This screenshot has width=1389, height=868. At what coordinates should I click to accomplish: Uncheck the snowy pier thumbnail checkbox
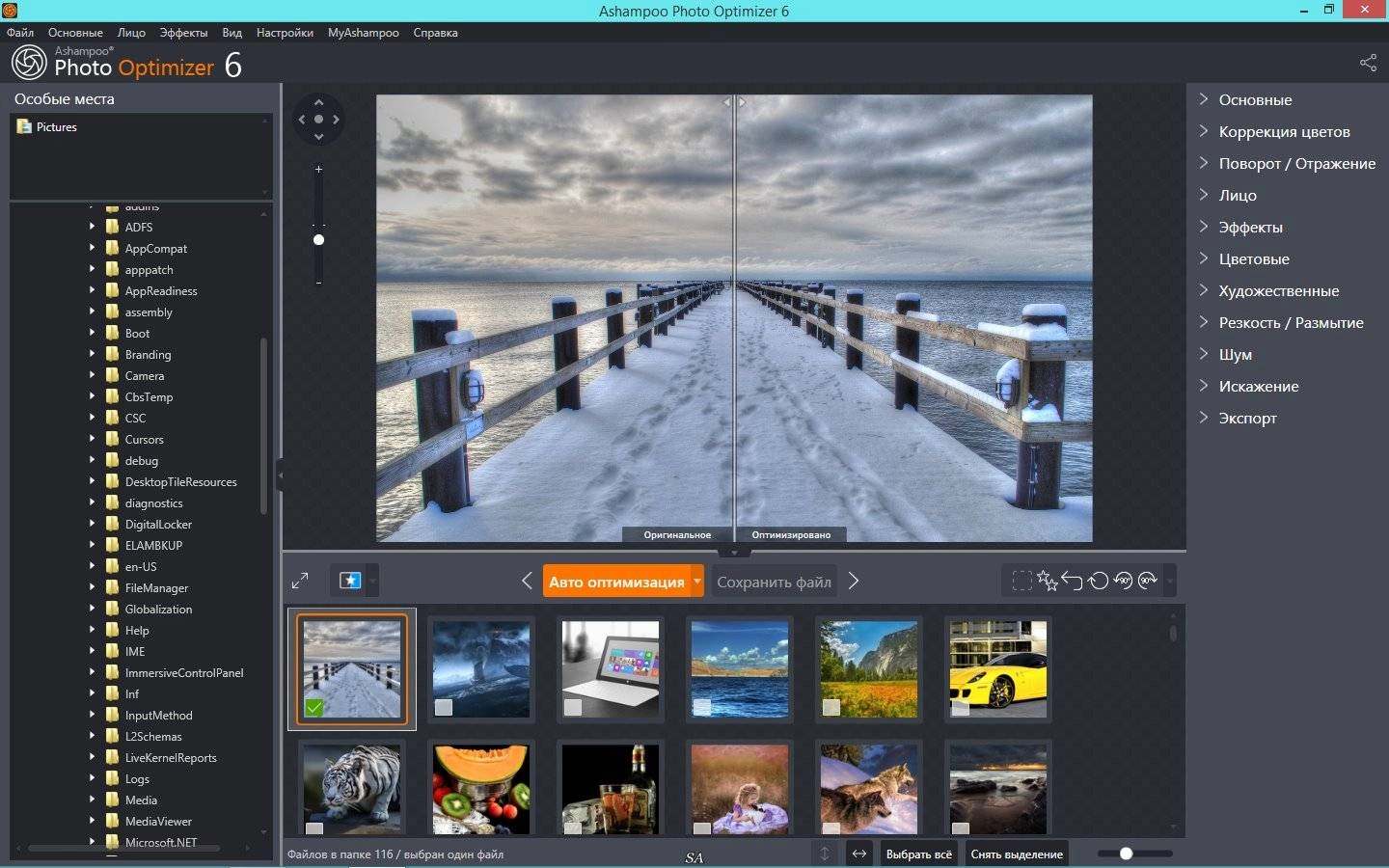(x=314, y=707)
